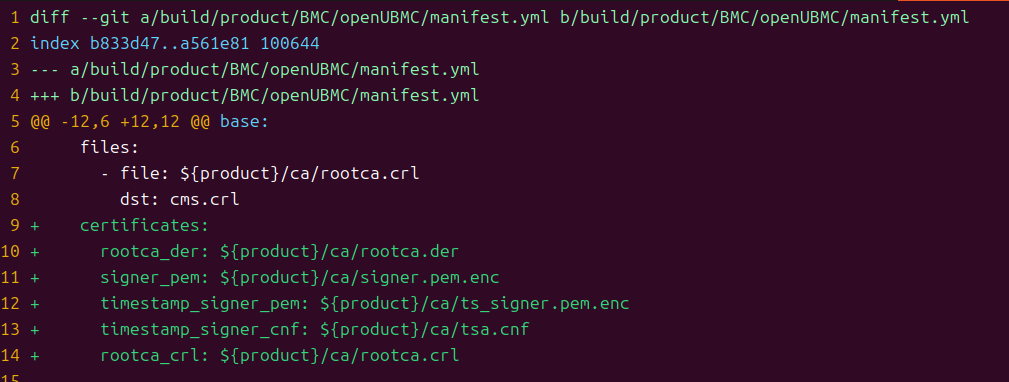Click the added 'certificates:' key

[x=145, y=226]
